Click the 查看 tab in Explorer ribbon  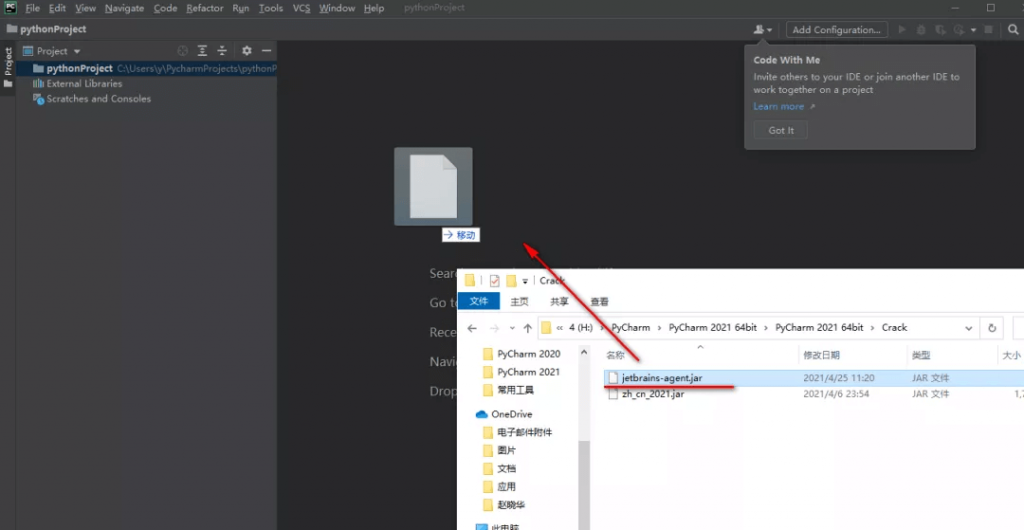(600, 302)
